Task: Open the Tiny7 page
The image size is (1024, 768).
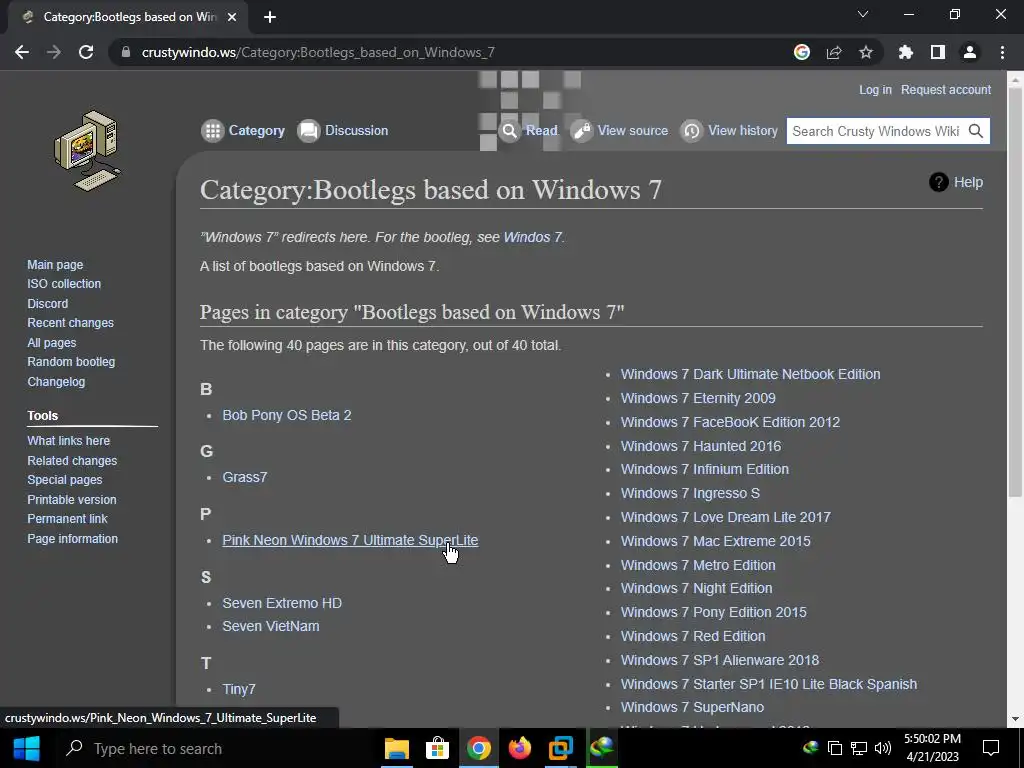Action: click(x=239, y=689)
